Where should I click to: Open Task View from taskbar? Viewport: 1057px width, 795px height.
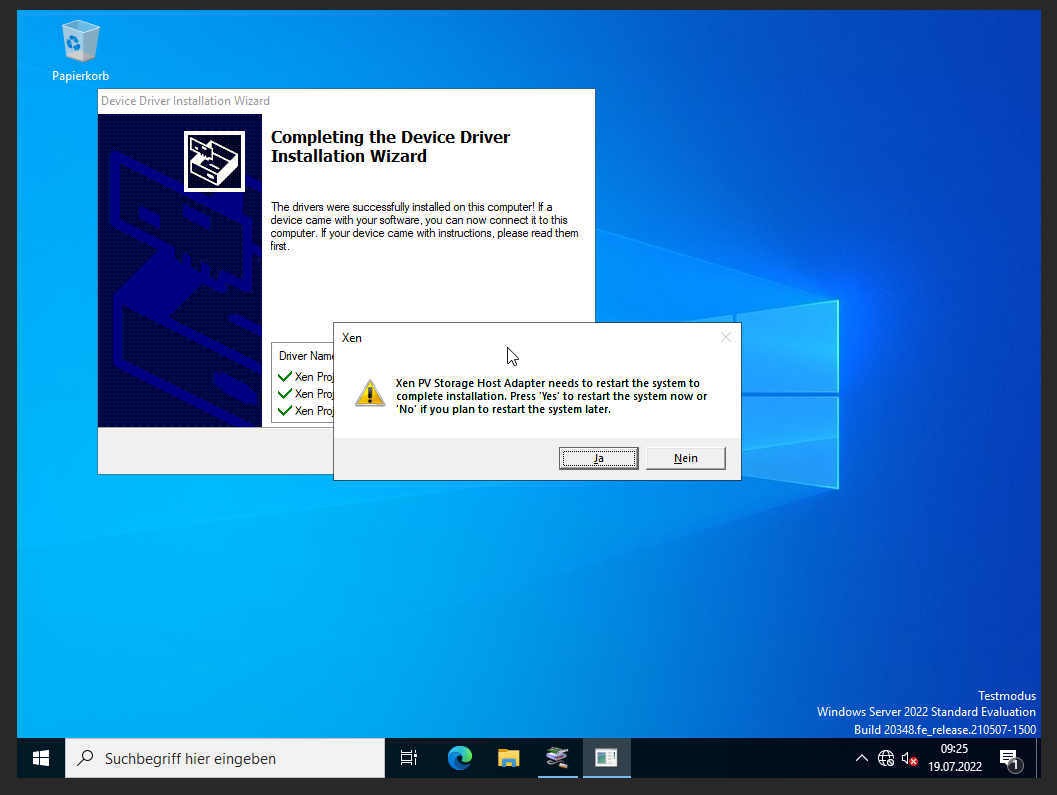point(408,758)
